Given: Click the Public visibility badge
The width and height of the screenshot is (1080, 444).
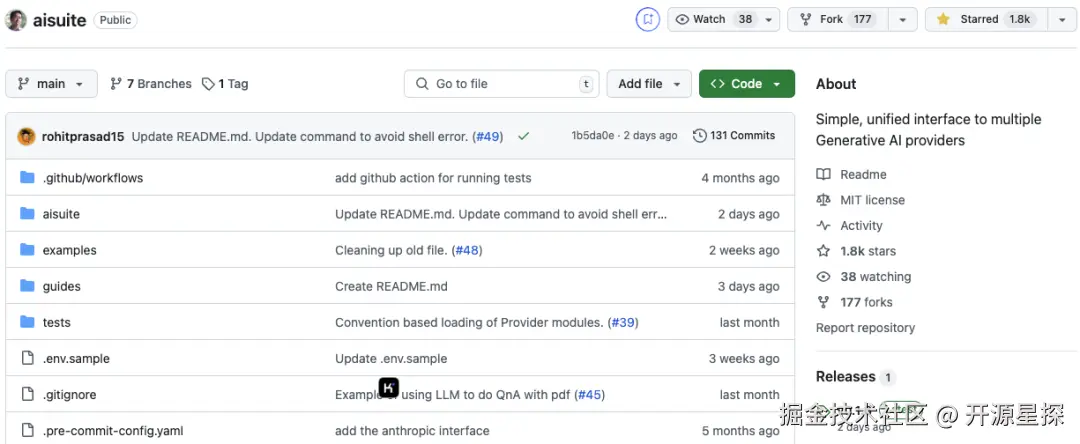Looking at the screenshot, I should tap(115, 20).
